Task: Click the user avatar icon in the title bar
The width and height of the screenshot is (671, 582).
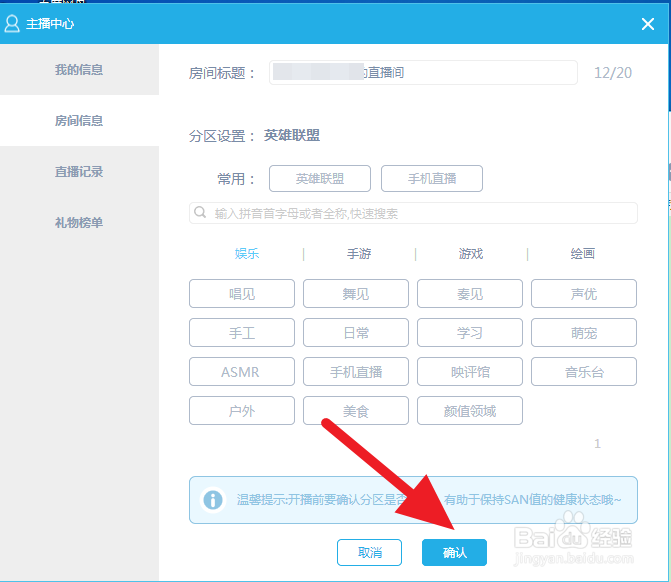Action: [12, 24]
